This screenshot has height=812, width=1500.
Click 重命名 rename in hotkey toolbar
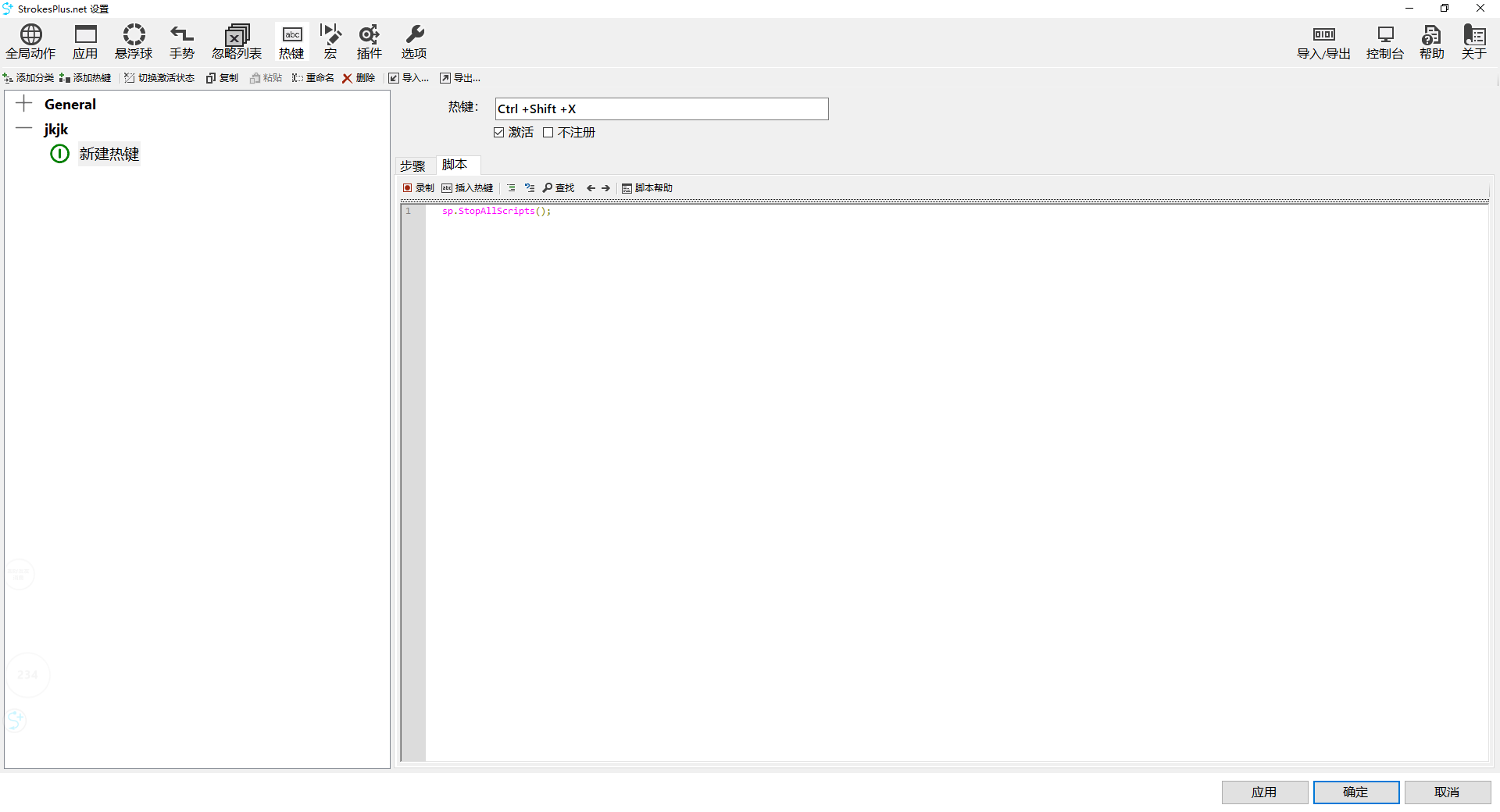click(x=313, y=78)
